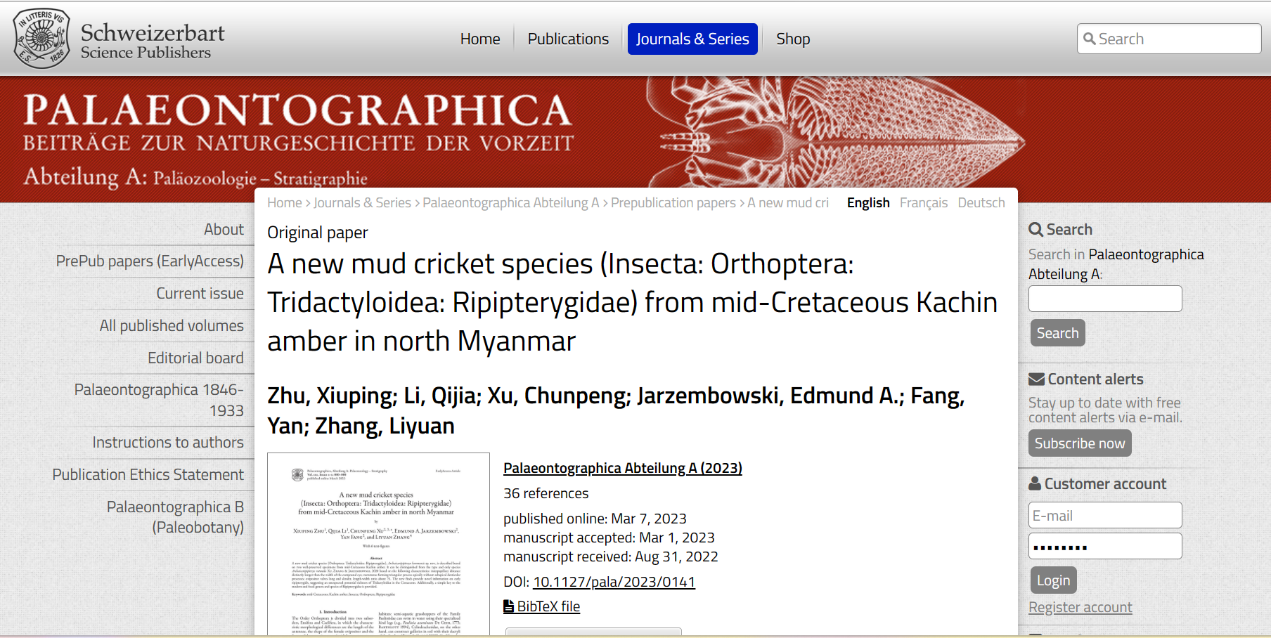Click the Subscribe now button
Screen dimensions: 1271x638
(1080, 443)
